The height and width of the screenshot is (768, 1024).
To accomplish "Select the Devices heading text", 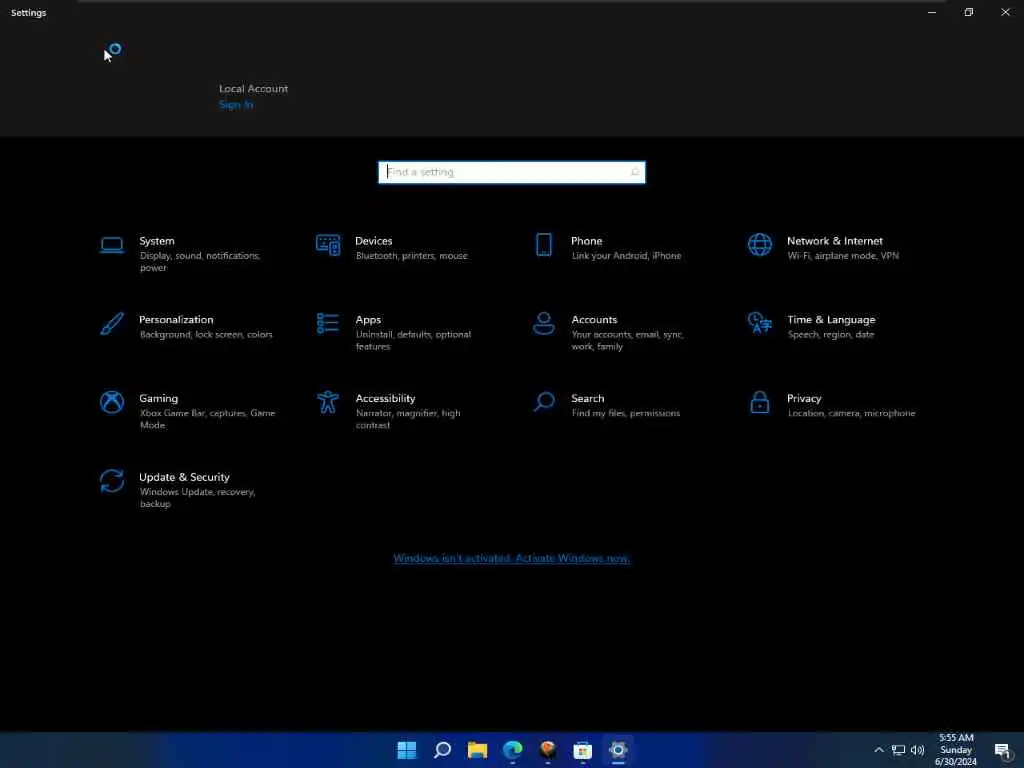I will [374, 241].
